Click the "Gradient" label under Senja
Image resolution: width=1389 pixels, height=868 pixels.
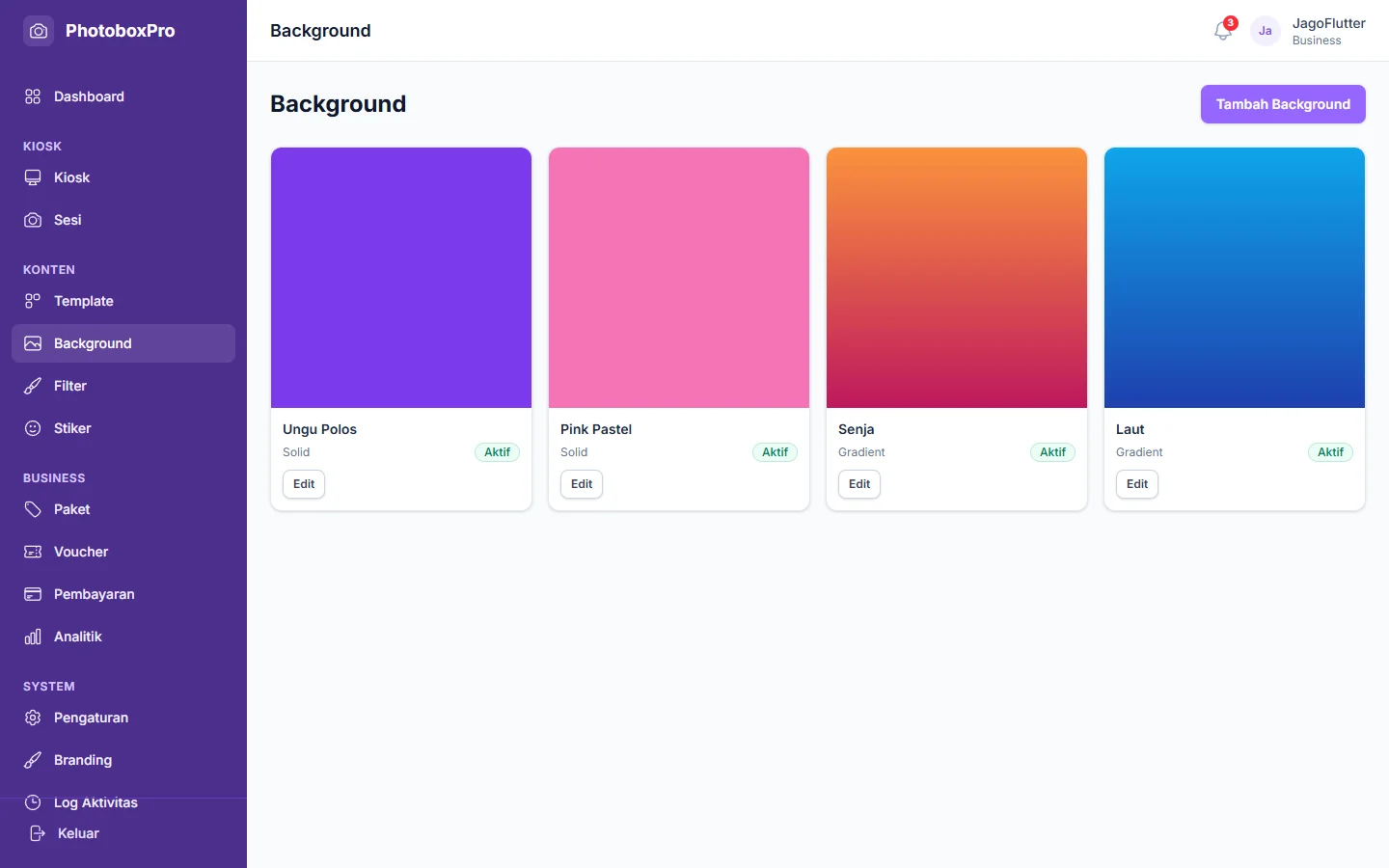click(861, 452)
